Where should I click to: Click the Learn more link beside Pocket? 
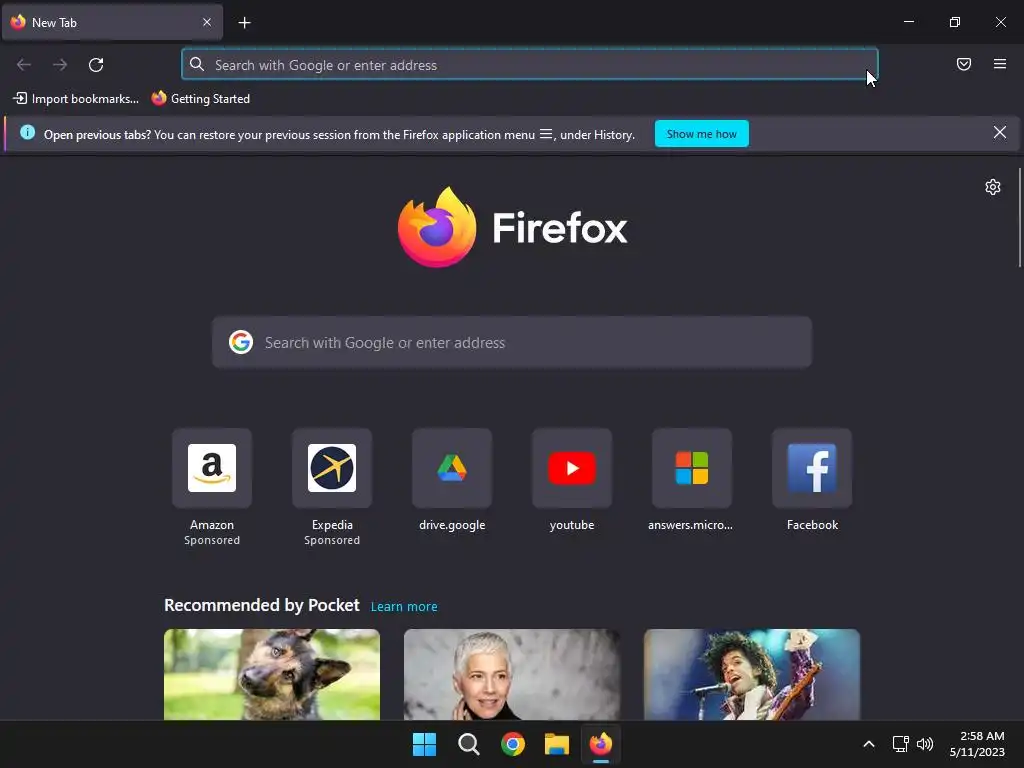tap(404, 607)
